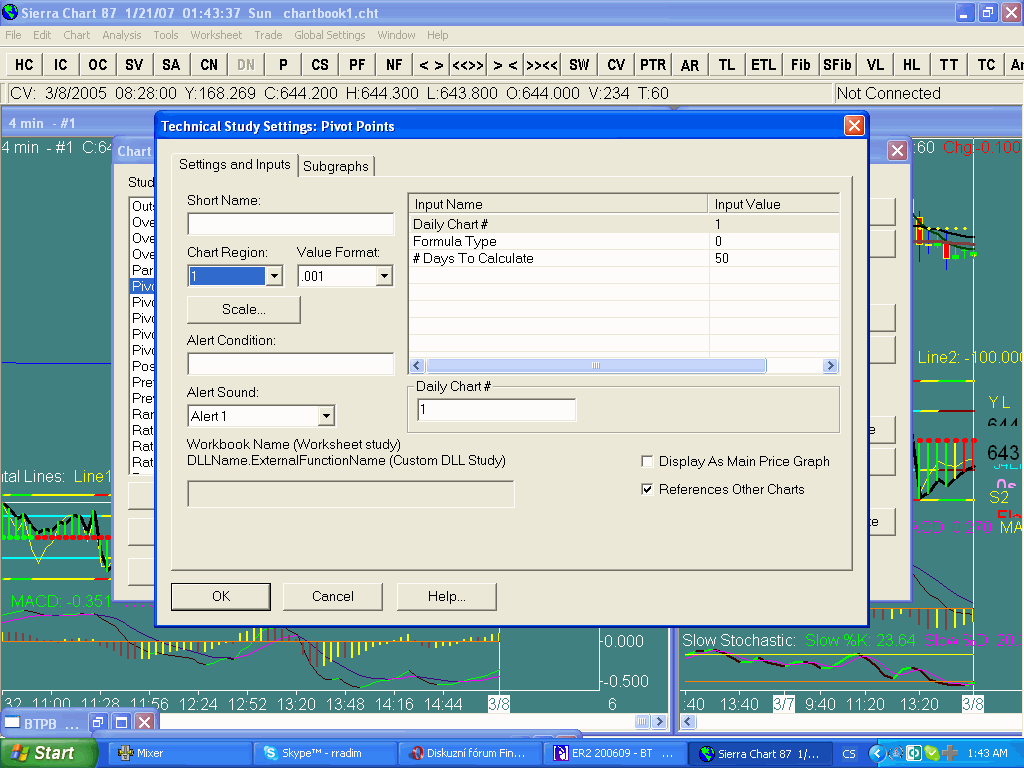Click the TL trendline toolbar button
This screenshot has width=1024, height=768.
(727, 64)
